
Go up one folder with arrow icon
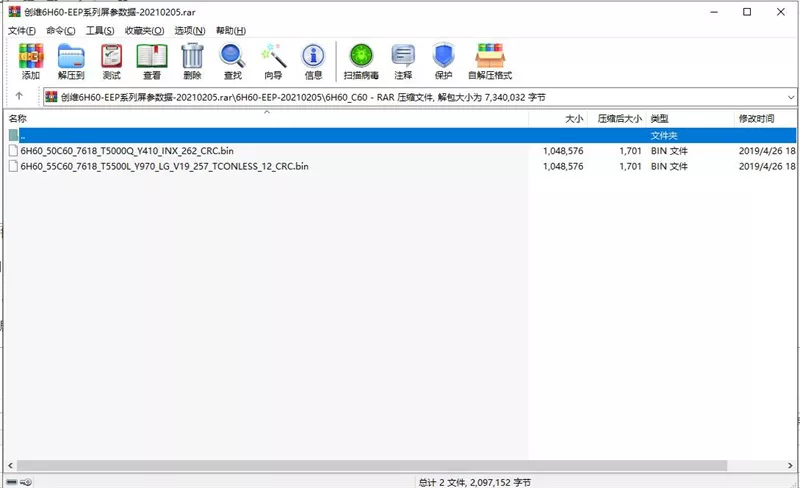(x=19, y=96)
